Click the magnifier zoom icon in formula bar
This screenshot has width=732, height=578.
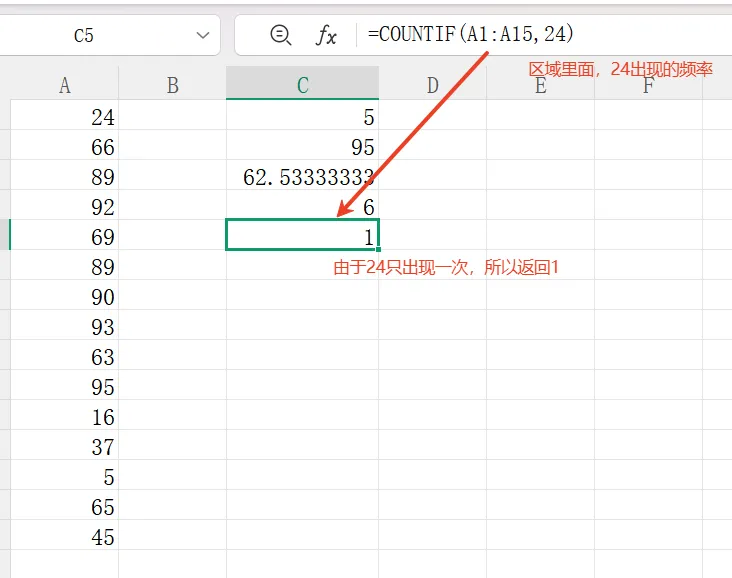tap(281, 35)
